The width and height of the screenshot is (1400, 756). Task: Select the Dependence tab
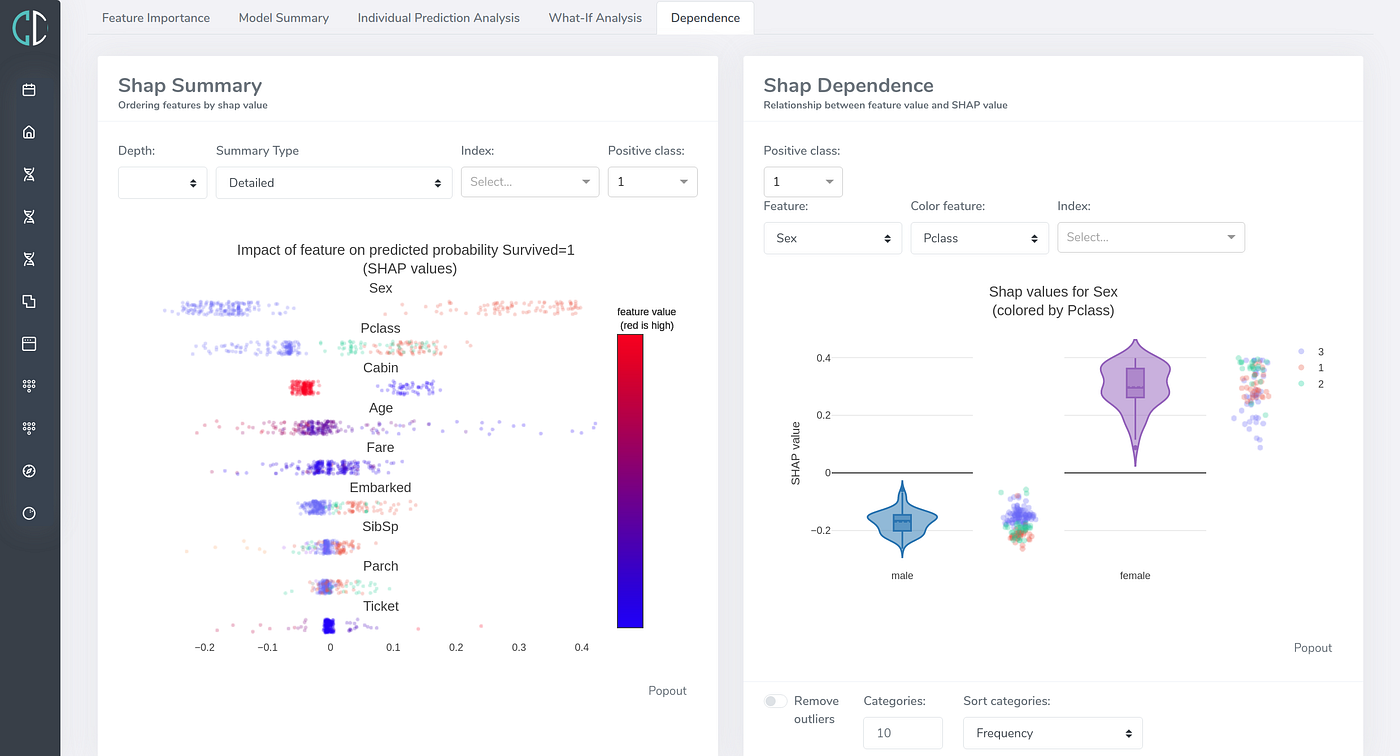click(706, 18)
